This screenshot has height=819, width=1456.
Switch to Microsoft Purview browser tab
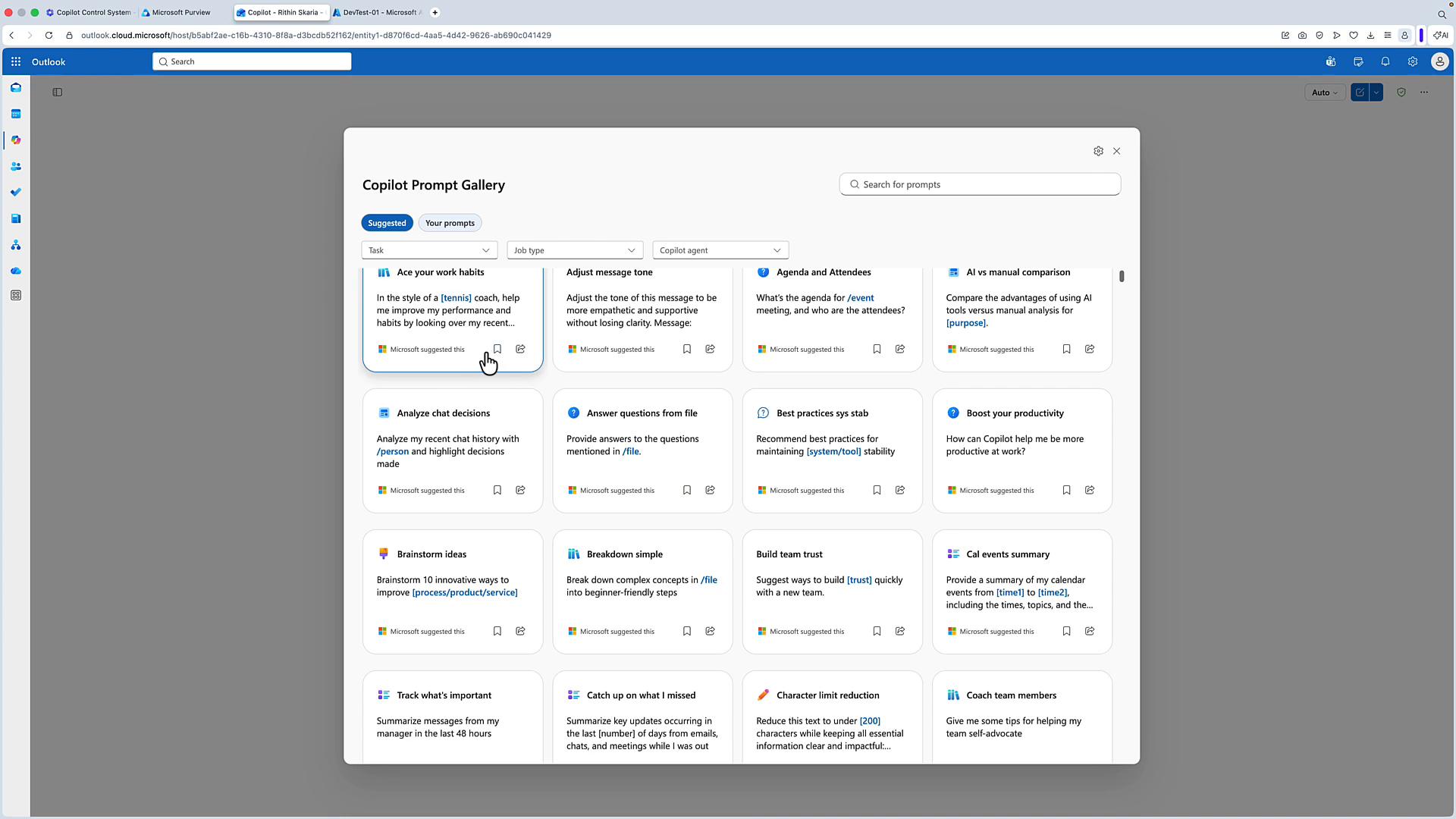click(182, 12)
